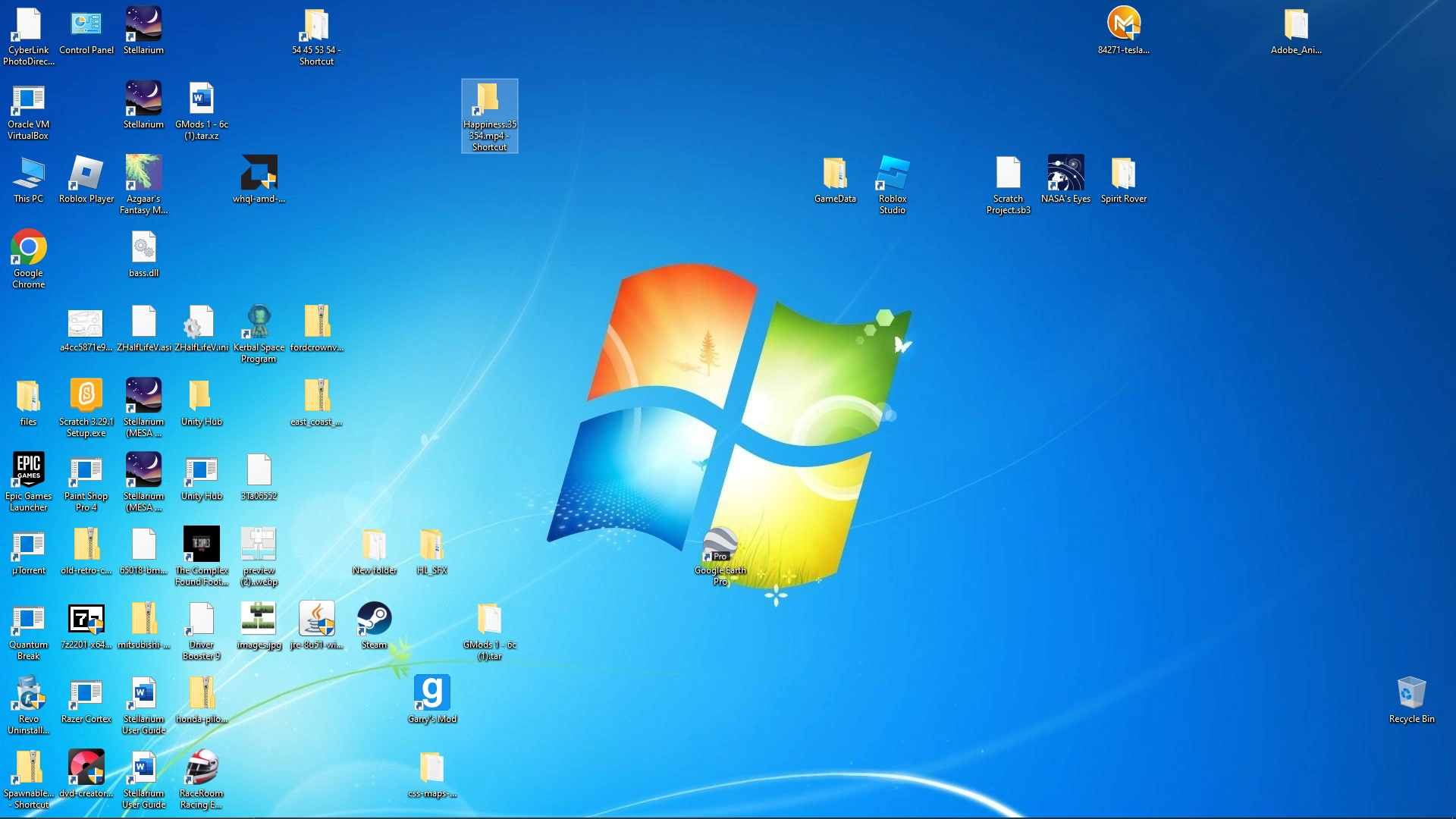Click the Epic Games Launcher icon

(x=29, y=471)
